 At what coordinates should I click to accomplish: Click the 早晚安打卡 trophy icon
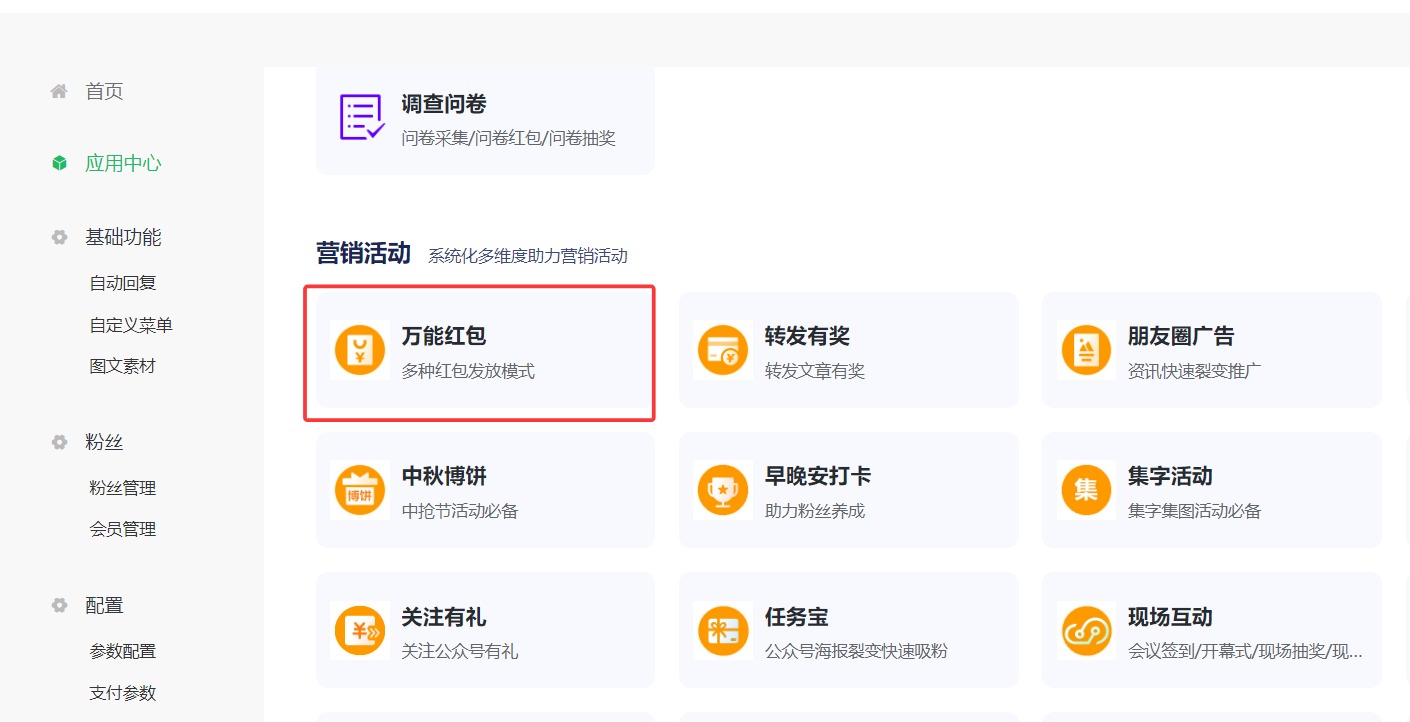[722, 490]
